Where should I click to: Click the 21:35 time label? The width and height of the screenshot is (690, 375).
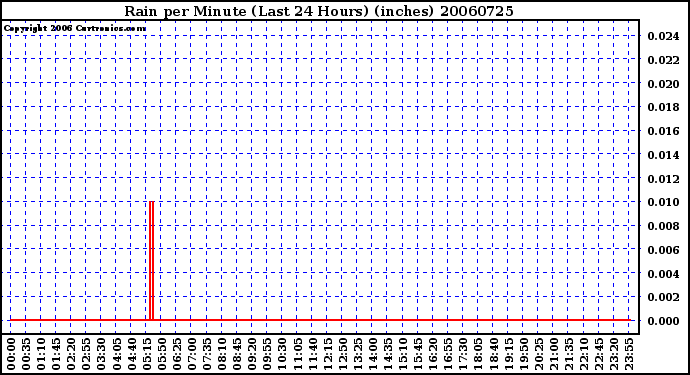coord(568,354)
